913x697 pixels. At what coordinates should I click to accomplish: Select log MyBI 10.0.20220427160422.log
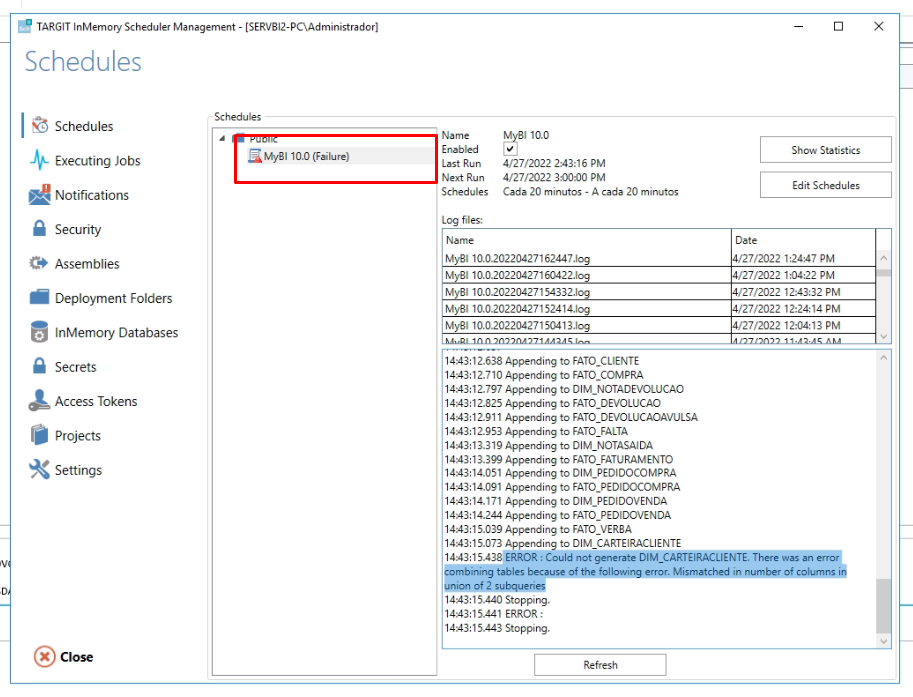[x=586, y=275]
